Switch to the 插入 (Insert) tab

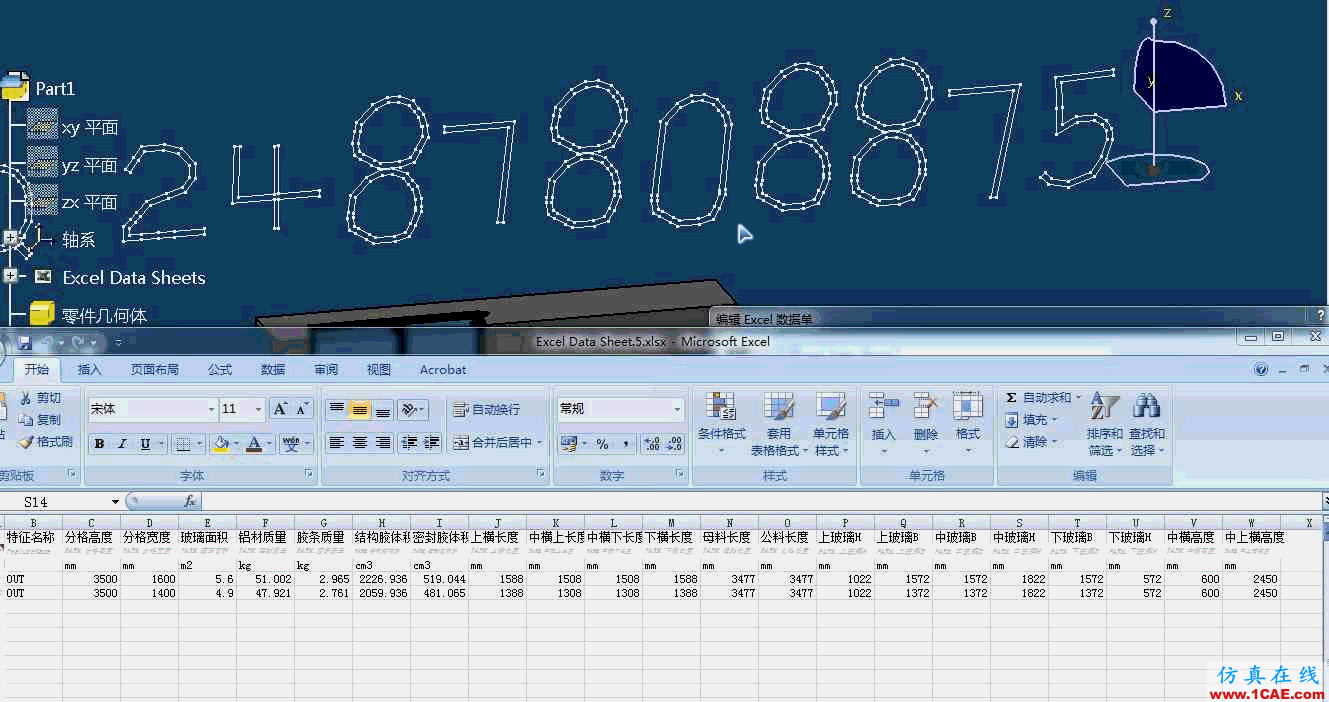[x=90, y=369]
